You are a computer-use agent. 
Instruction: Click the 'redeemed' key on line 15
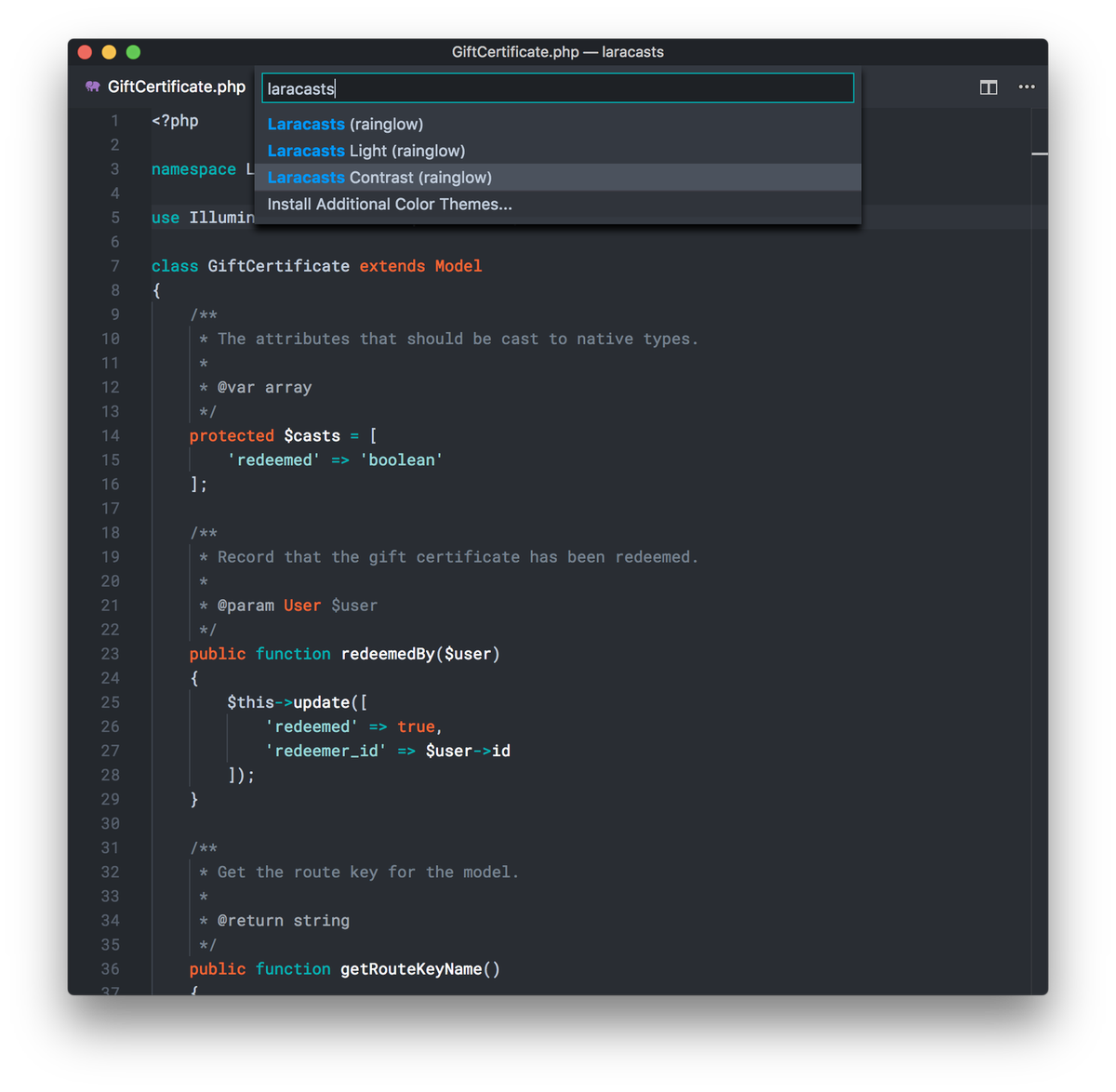[274, 459]
